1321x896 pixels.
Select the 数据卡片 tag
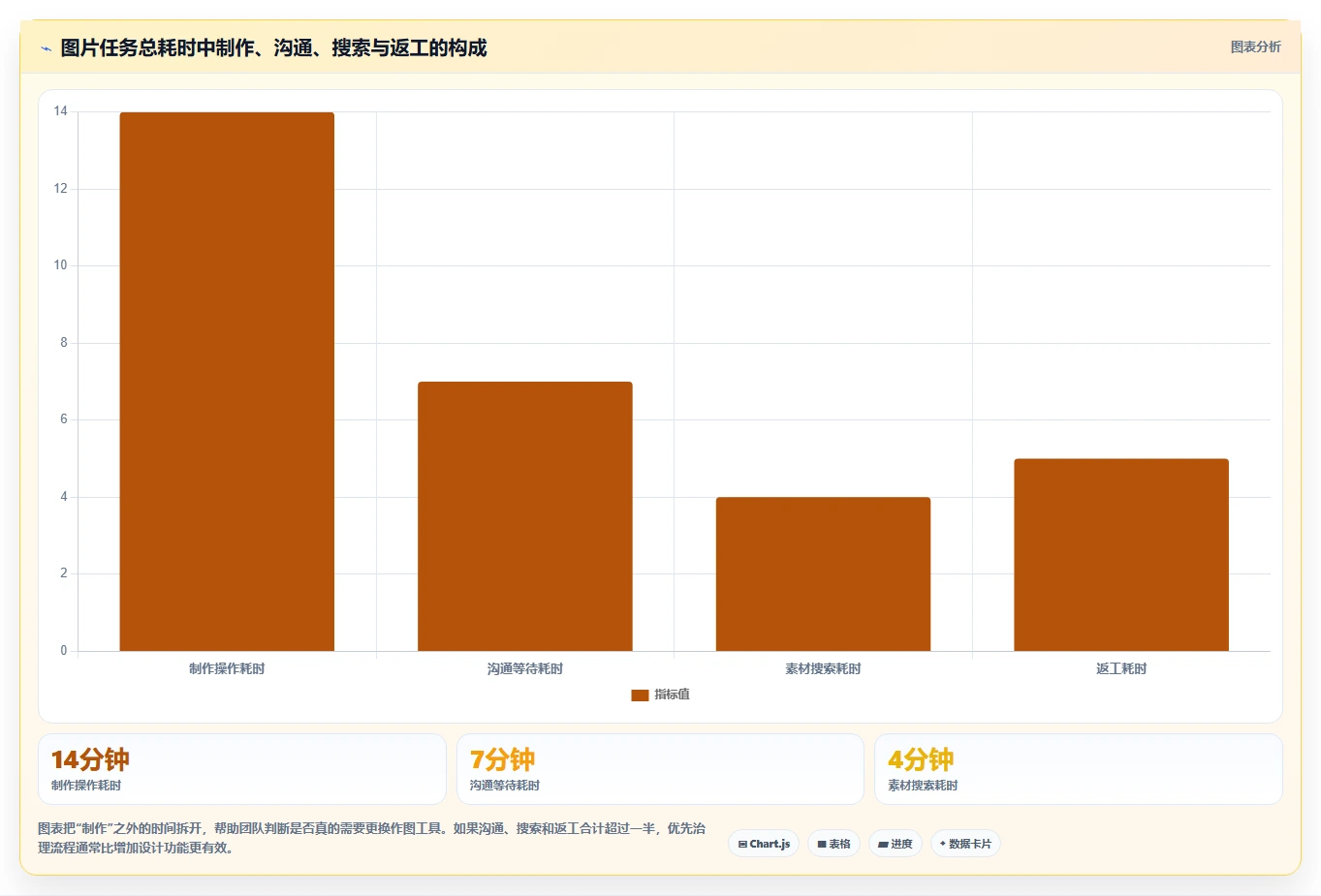click(x=965, y=844)
